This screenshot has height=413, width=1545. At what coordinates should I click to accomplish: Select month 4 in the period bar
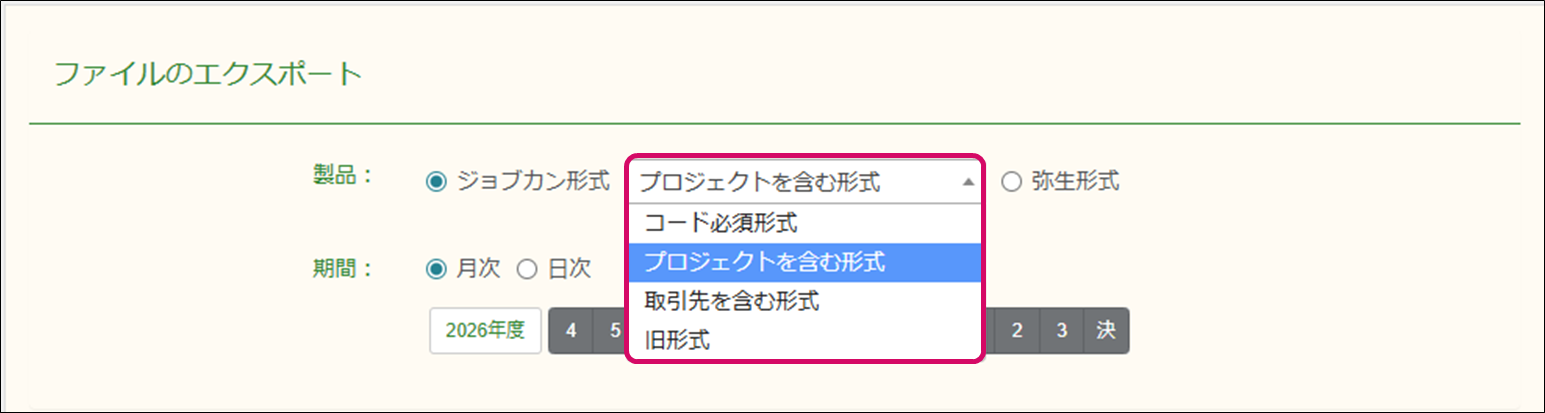(x=571, y=331)
